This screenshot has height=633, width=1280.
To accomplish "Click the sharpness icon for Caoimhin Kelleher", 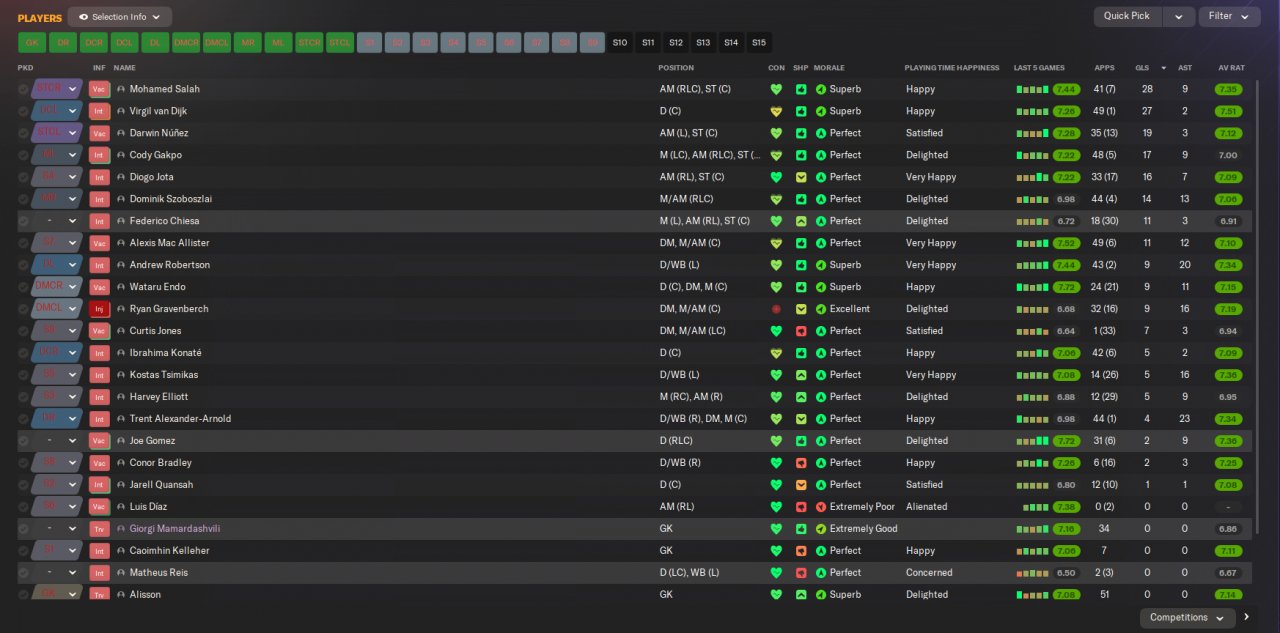I will pos(801,551).
